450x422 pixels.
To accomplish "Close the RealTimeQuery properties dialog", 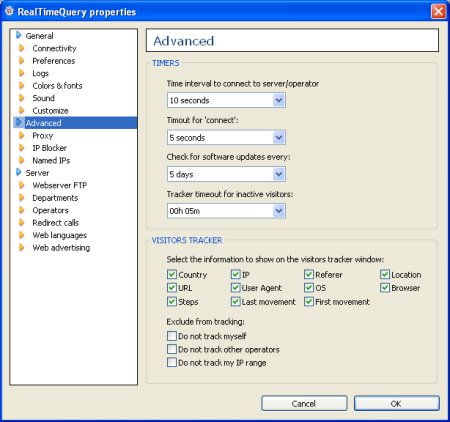I will pos(438,11).
